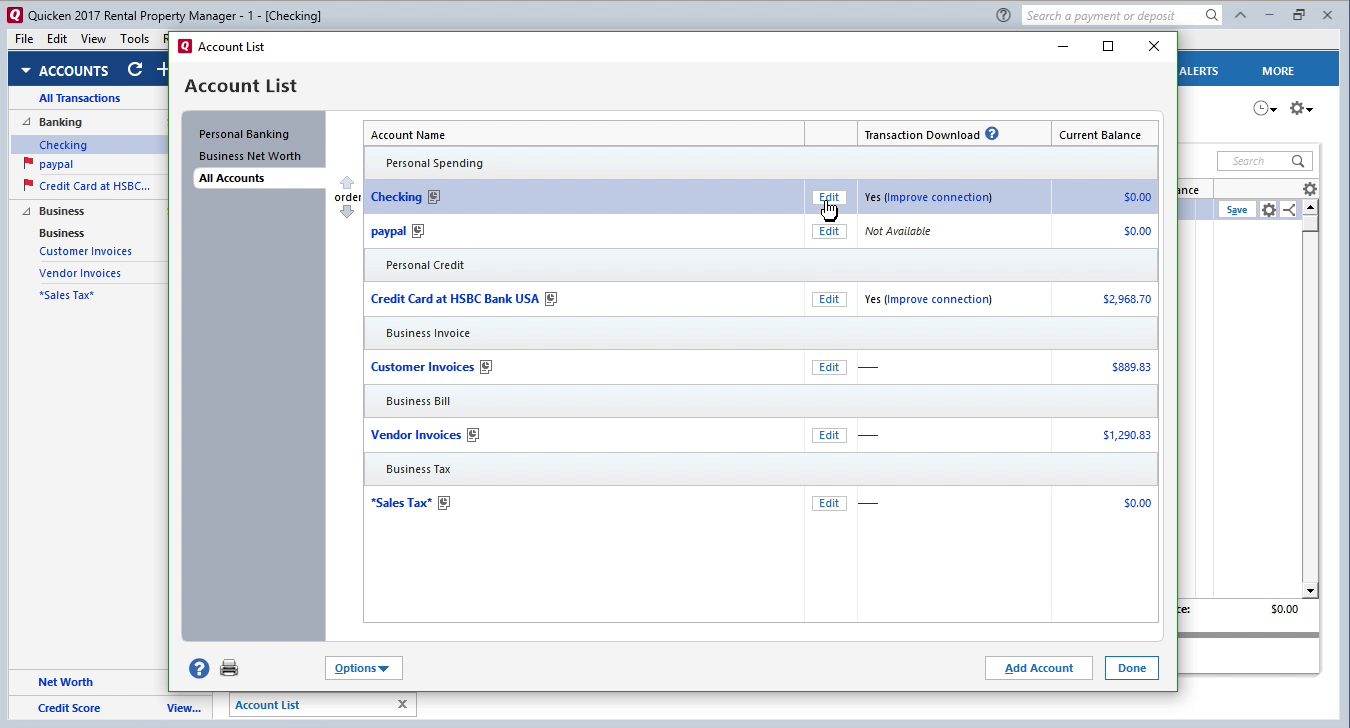Click split transaction icon in register row
The width and height of the screenshot is (1350, 728).
[1288, 210]
